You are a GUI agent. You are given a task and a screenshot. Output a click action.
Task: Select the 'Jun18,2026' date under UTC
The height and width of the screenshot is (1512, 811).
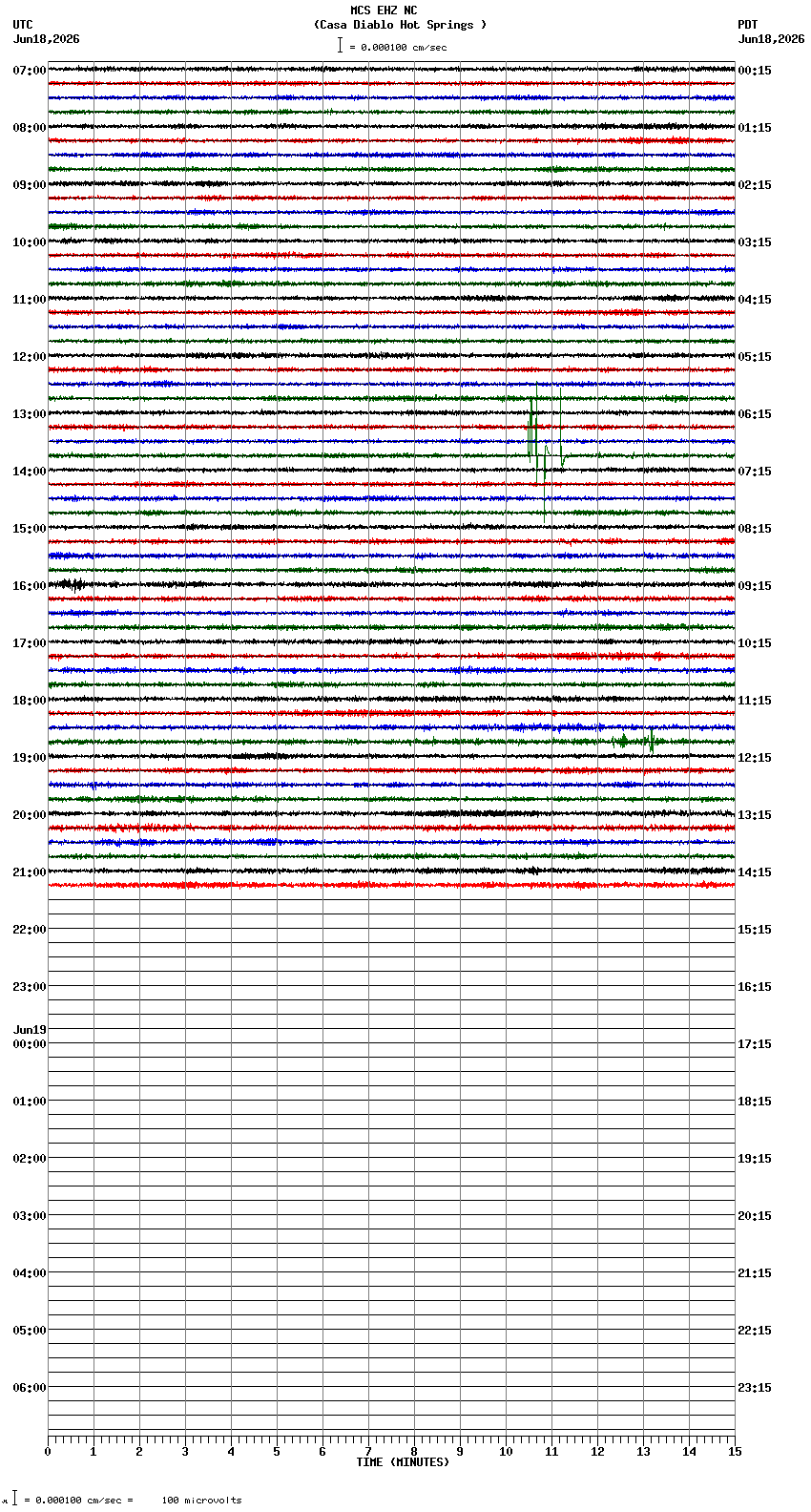46,39
